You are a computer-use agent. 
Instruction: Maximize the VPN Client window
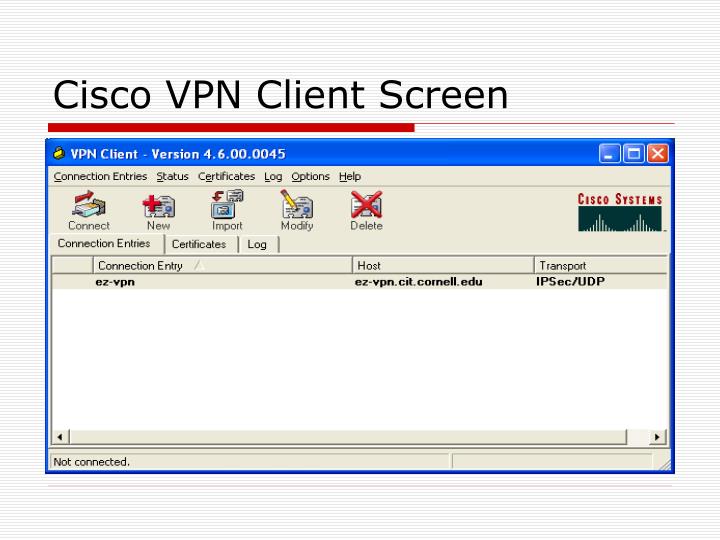coord(634,154)
